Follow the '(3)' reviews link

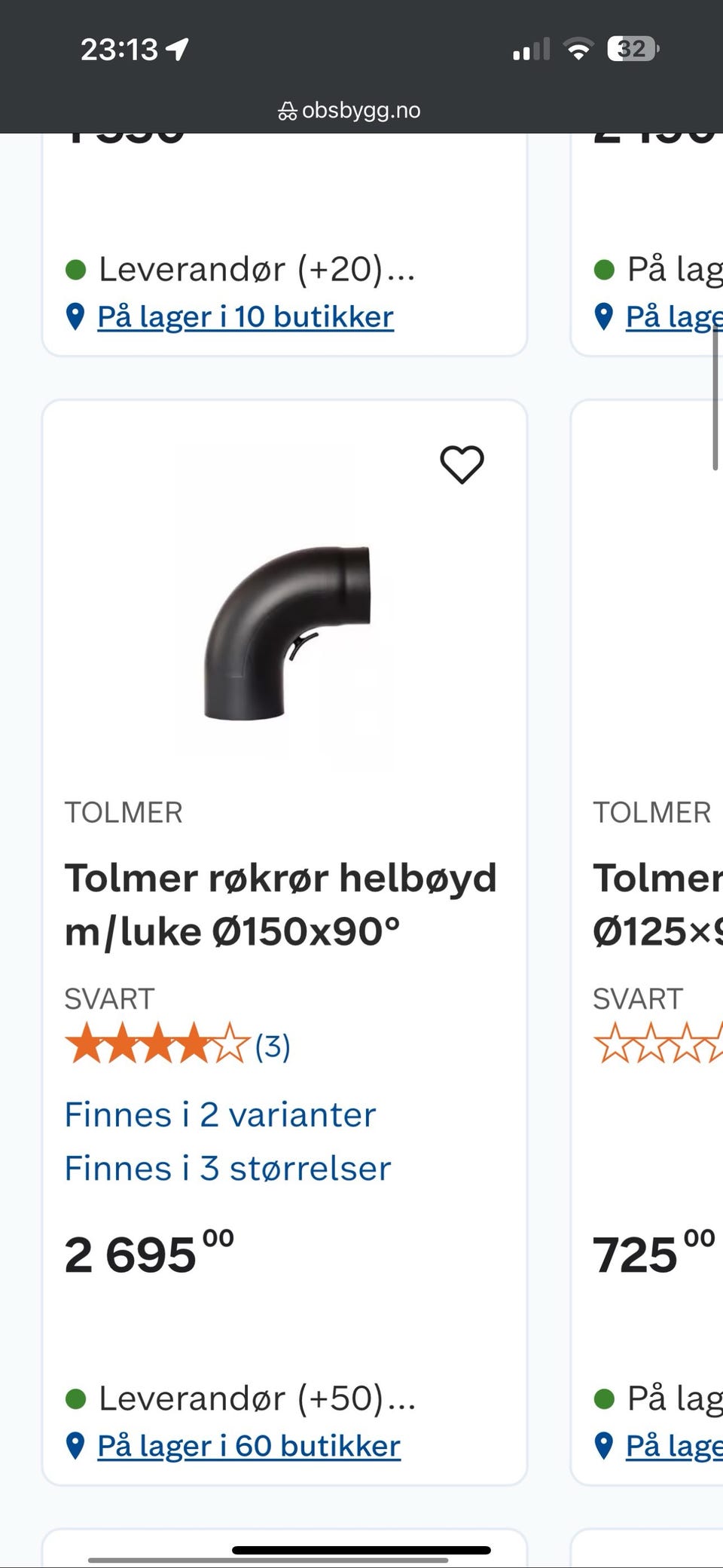point(274,1044)
